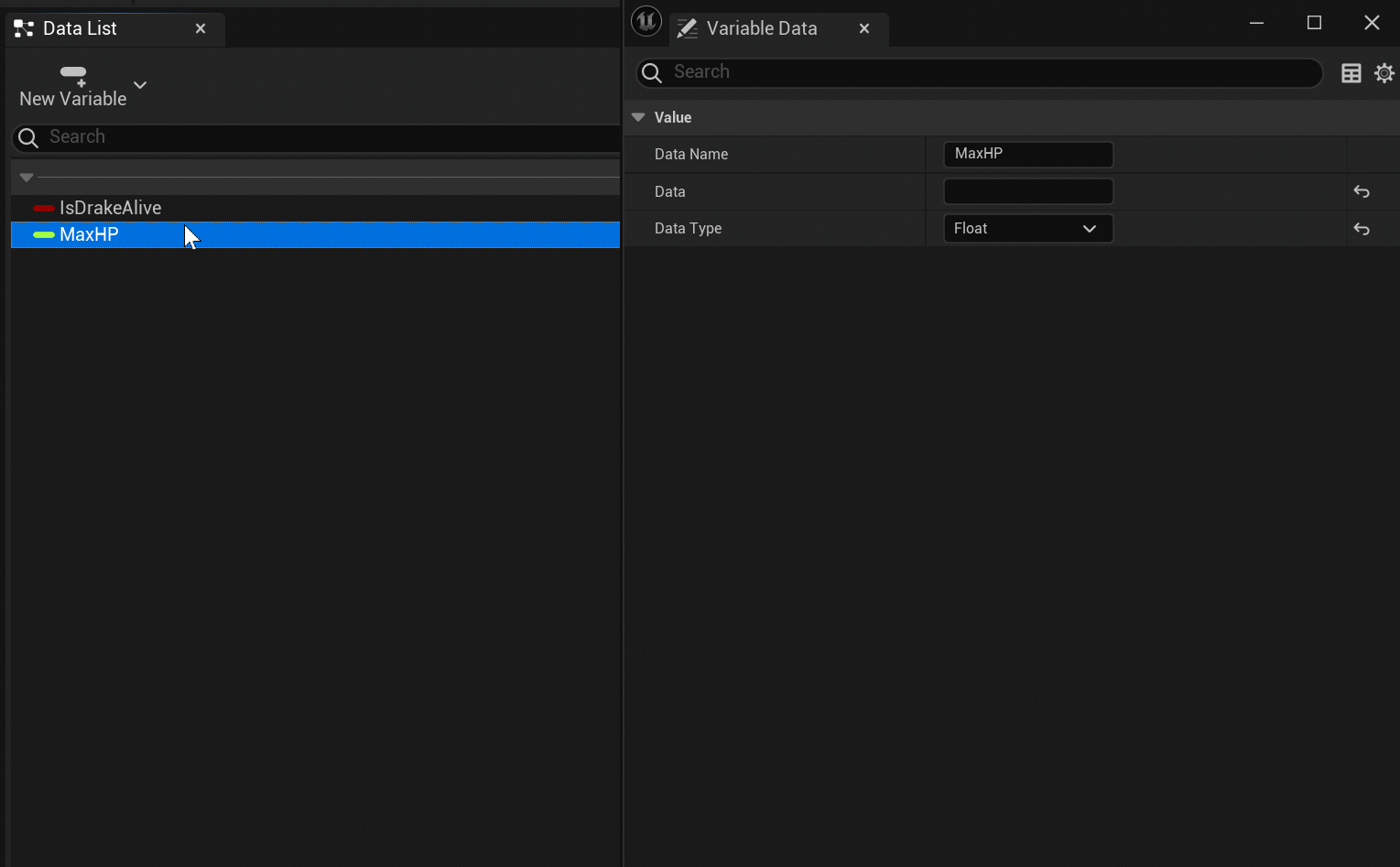Click the empty Data value field
Viewport: 1400px width, 867px height.
coord(1028,191)
